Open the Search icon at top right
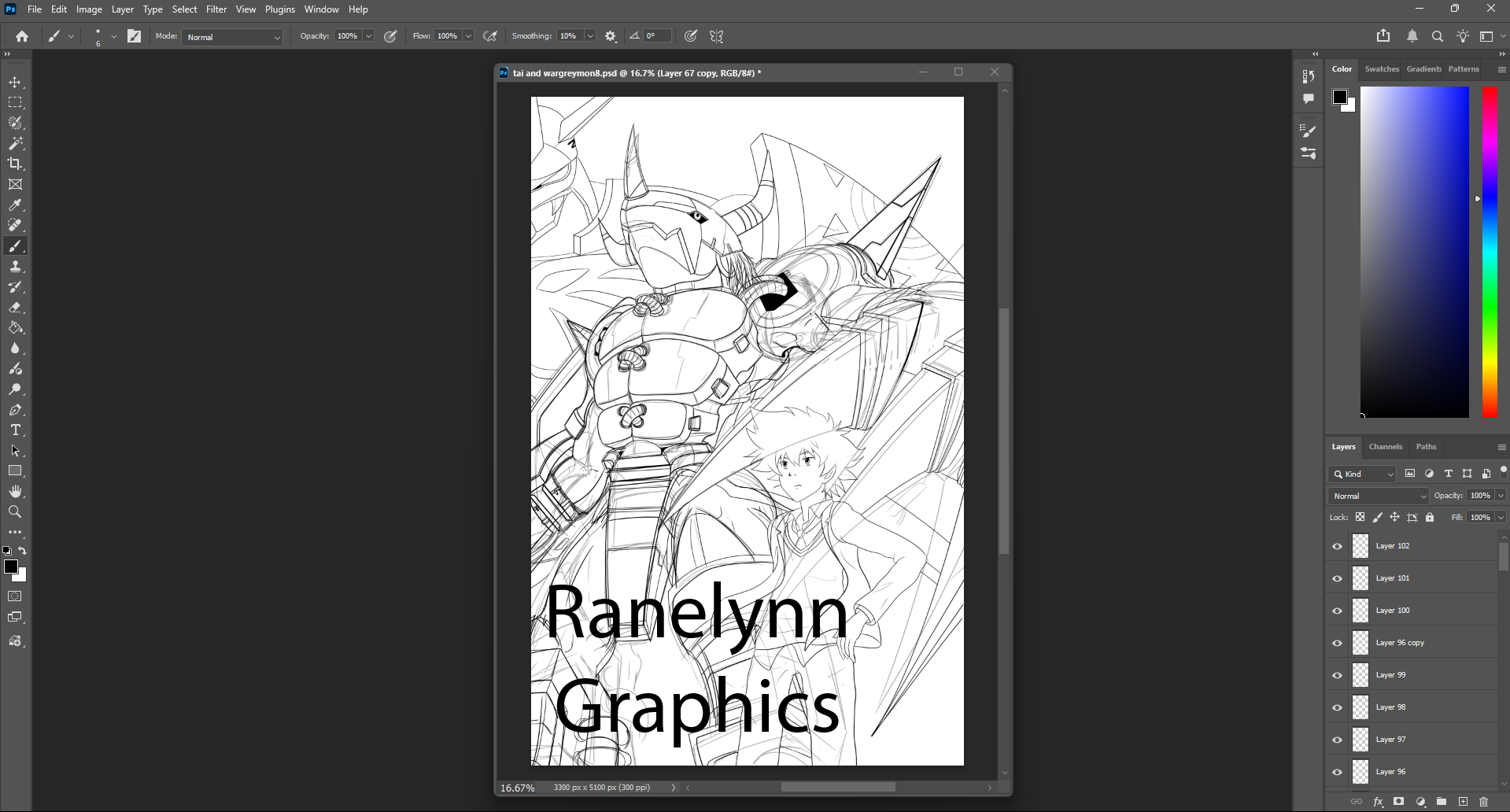Viewport: 1510px width, 812px height. coord(1438,36)
